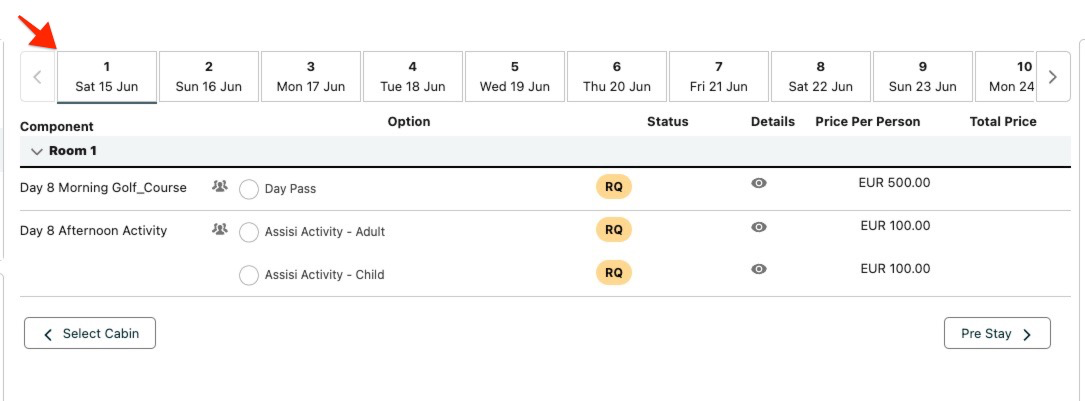
Task: Click the Select Cabin back button
Action: (90, 334)
